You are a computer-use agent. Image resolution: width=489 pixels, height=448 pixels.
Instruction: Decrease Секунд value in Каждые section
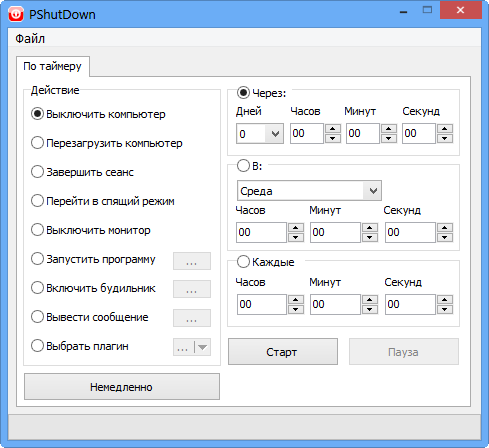[x=445, y=309]
